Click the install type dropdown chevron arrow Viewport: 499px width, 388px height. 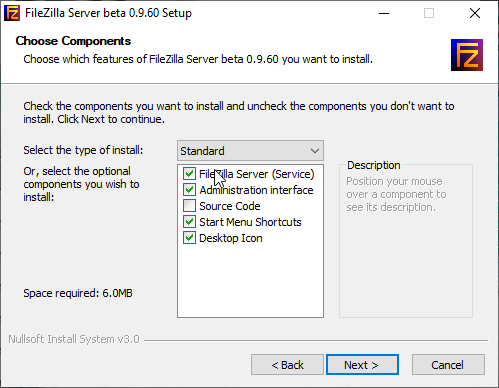click(x=315, y=151)
